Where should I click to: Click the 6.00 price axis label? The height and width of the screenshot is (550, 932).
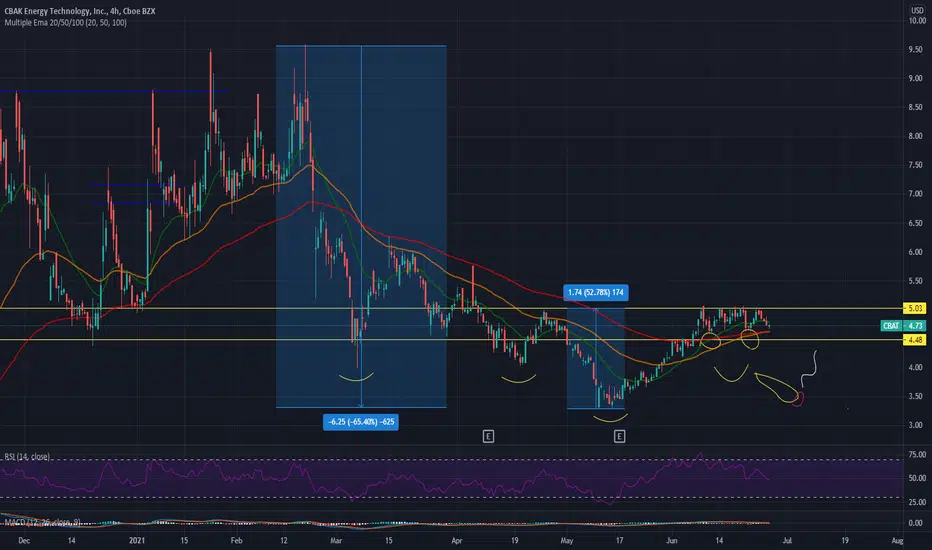[915, 252]
